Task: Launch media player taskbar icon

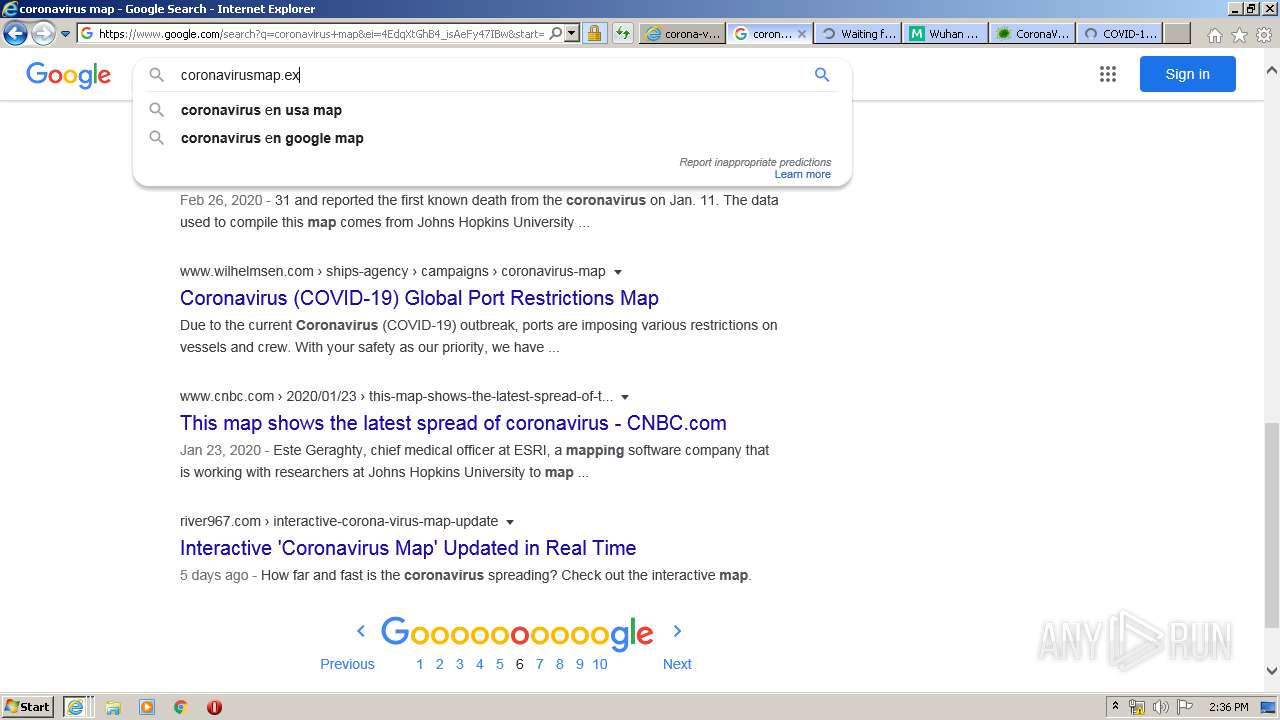Action: 147,707
